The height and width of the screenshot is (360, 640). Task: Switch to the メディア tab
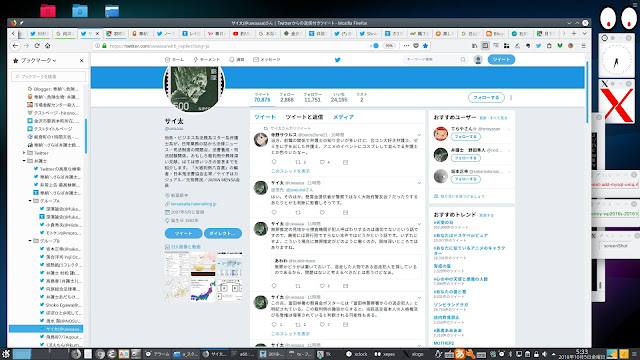tap(344, 117)
